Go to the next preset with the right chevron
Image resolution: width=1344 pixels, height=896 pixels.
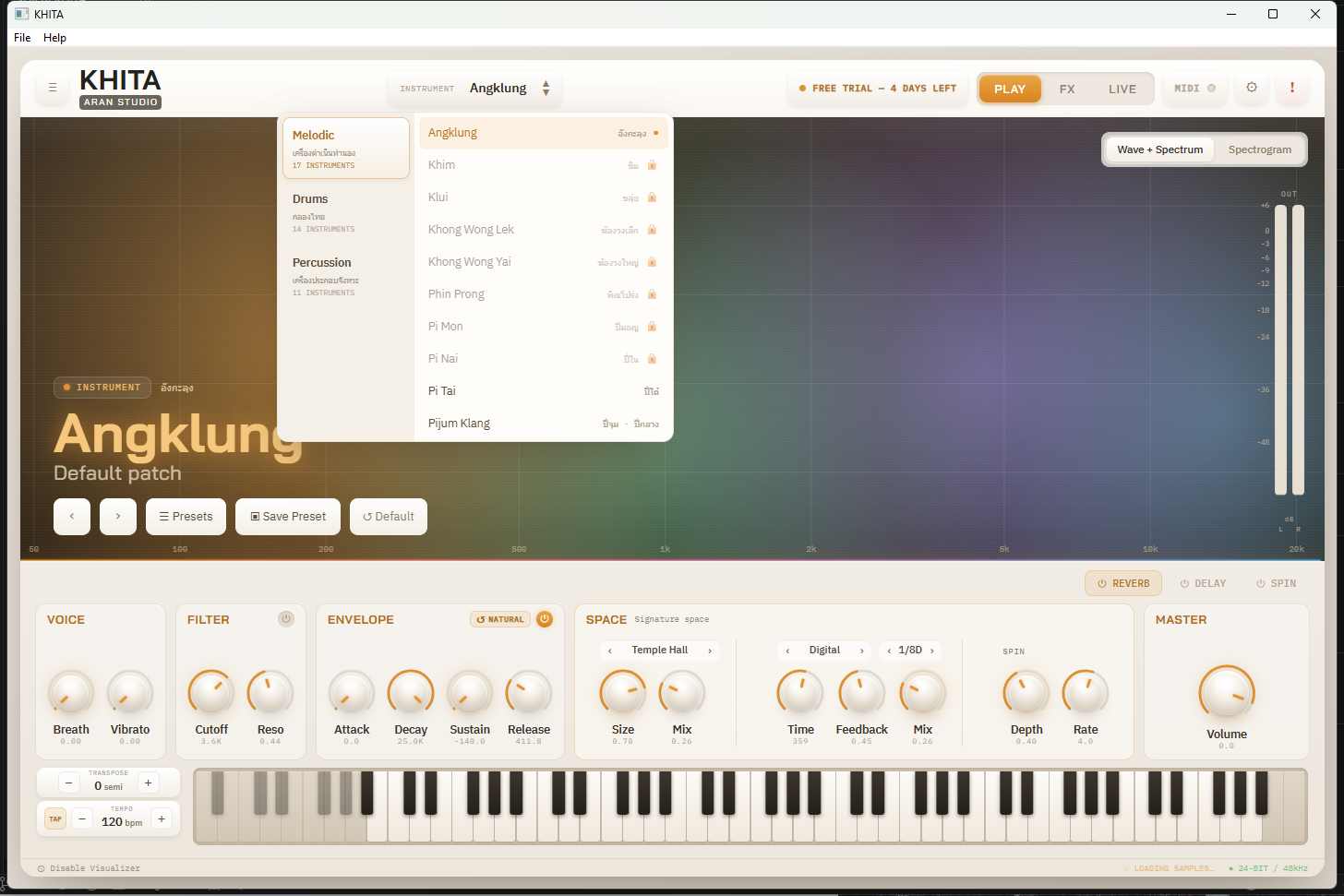[118, 517]
